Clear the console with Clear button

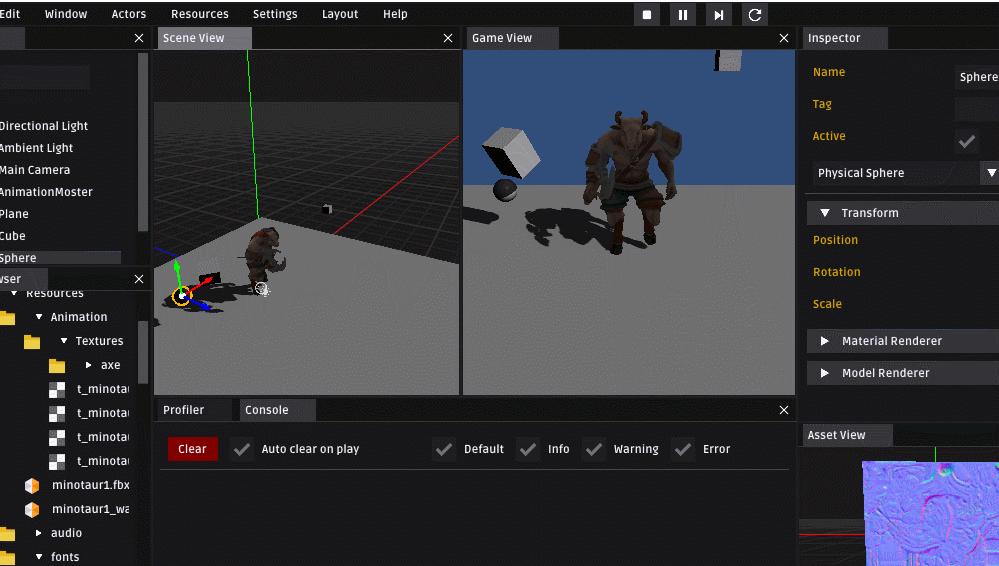(192, 449)
